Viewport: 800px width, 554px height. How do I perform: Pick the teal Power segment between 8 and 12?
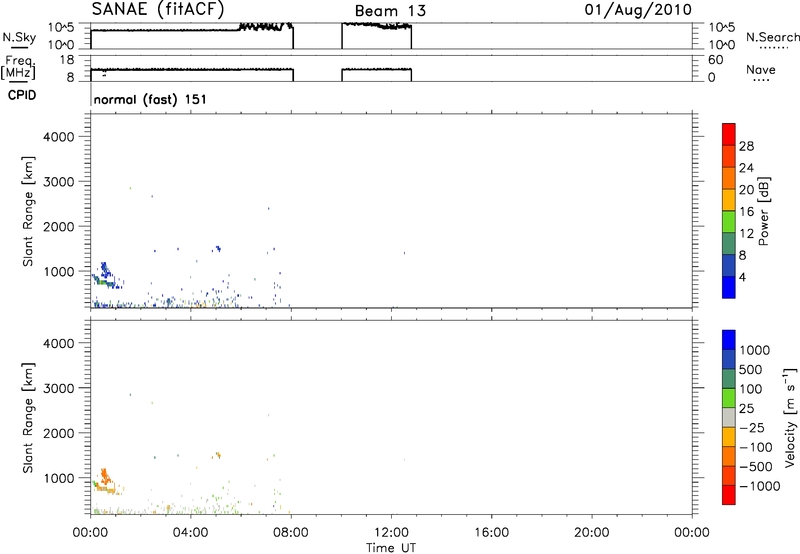point(729,243)
